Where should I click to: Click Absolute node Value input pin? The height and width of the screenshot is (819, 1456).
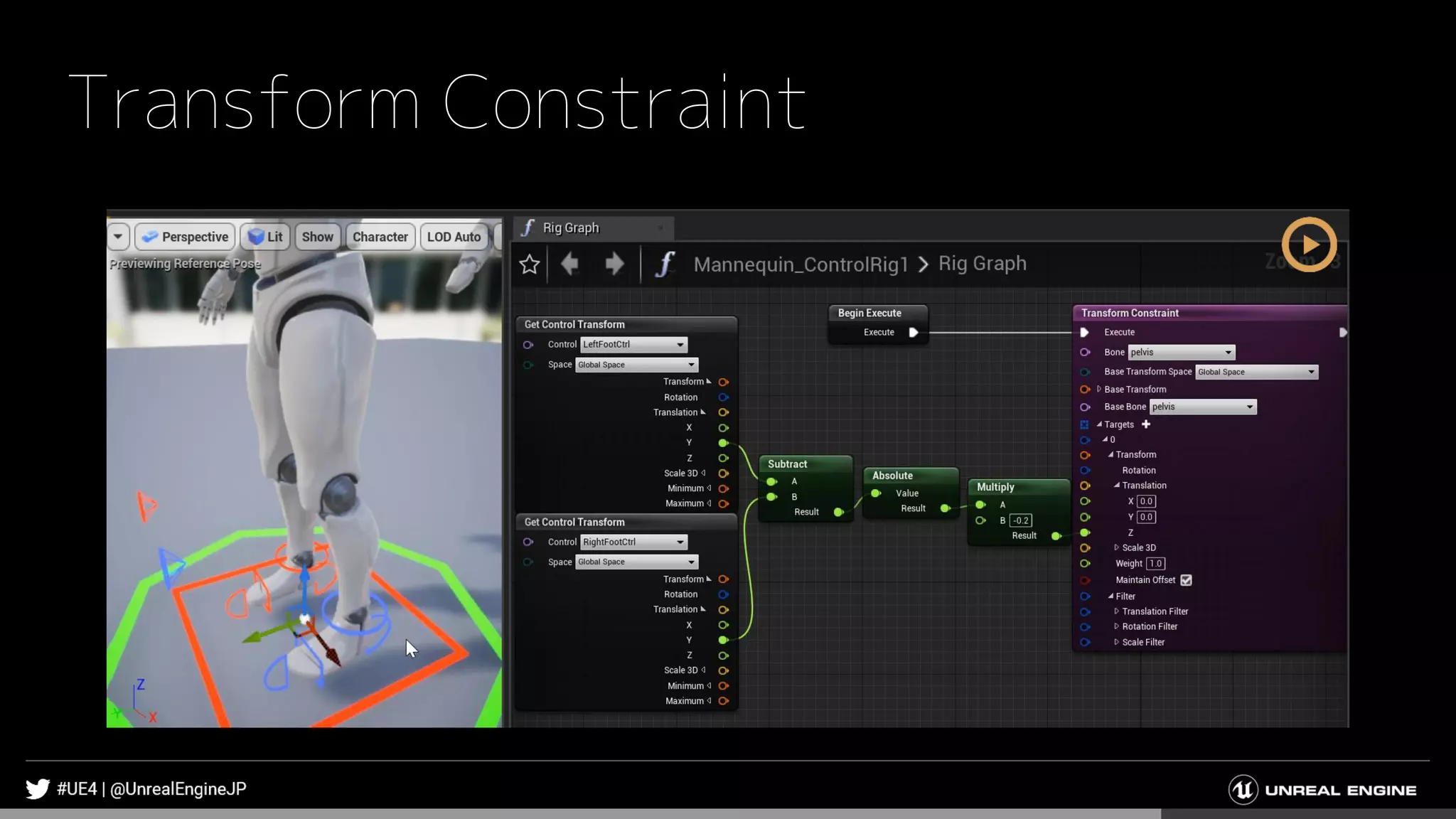pyautogui.click(x=876, y=493)
